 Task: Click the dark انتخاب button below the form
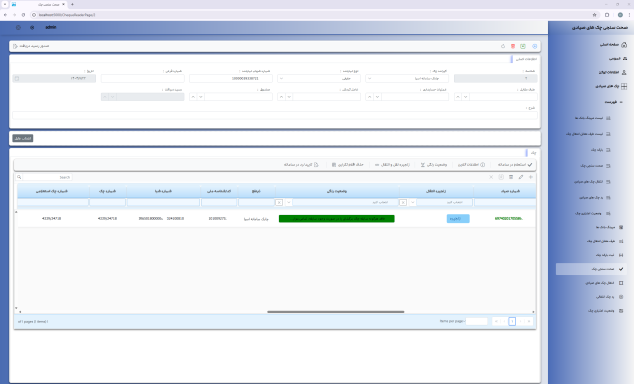pos(23,138)
